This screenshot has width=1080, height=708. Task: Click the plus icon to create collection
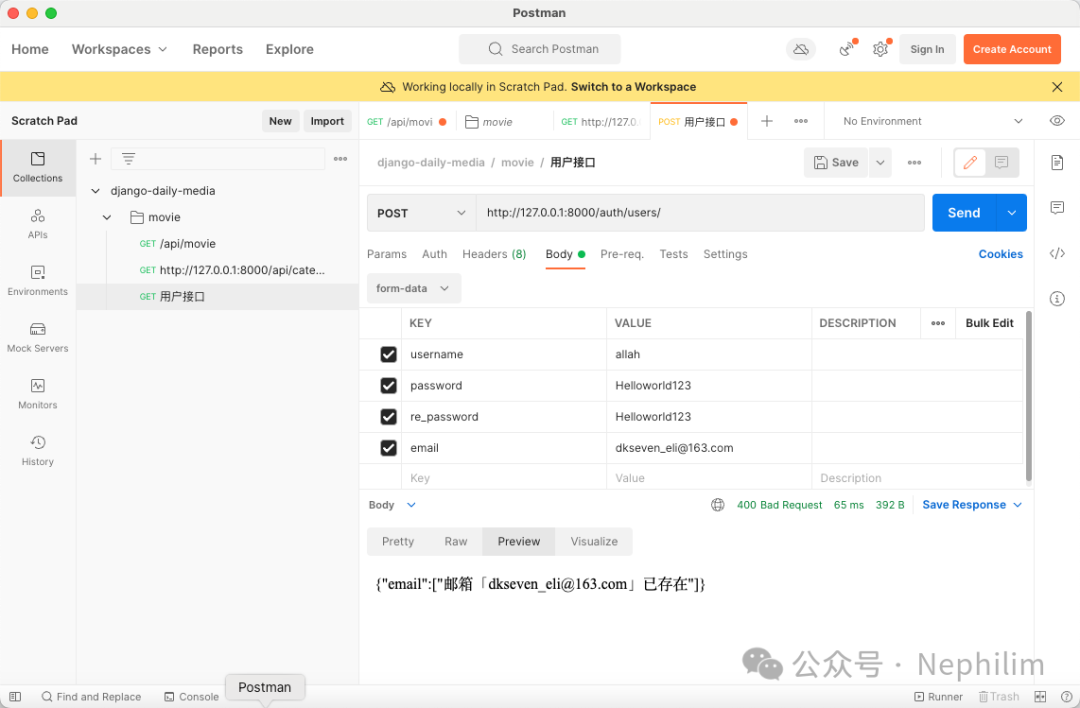point(95,159)
